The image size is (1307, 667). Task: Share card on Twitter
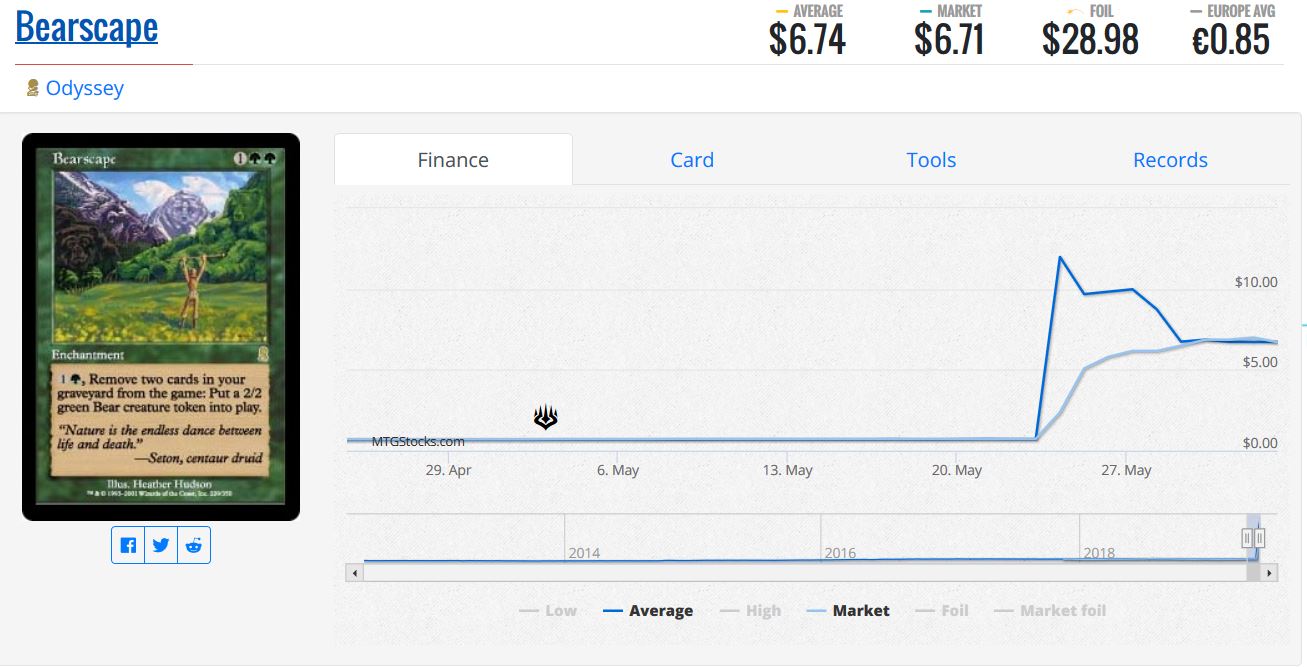(x=161, y=545)
